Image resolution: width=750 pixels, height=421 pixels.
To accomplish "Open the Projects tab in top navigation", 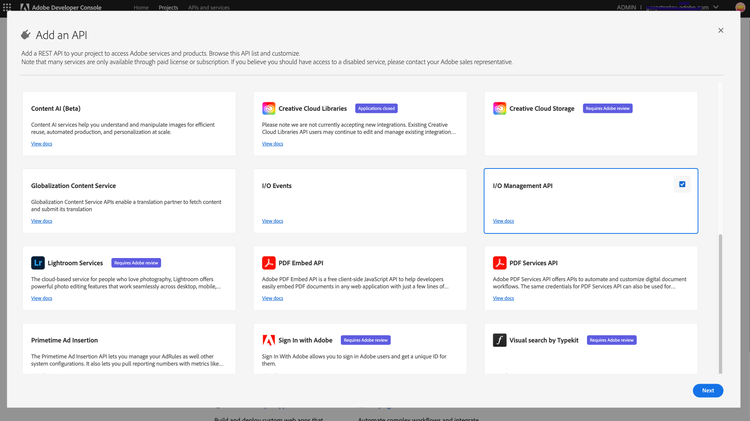I will point(168,7).
